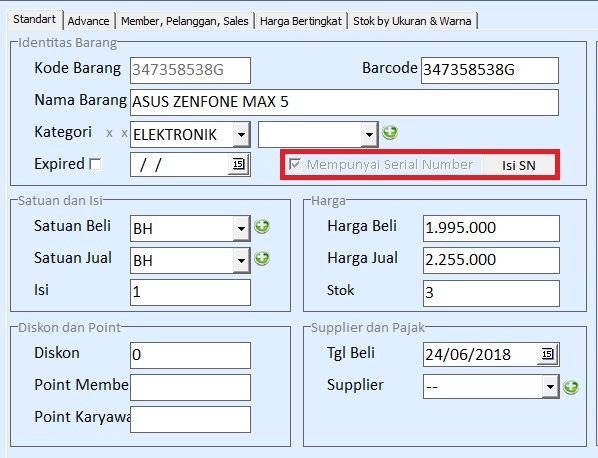Select the Stok field
The height and width of the screenshot is (458, 598).
[x=491, y=293]
